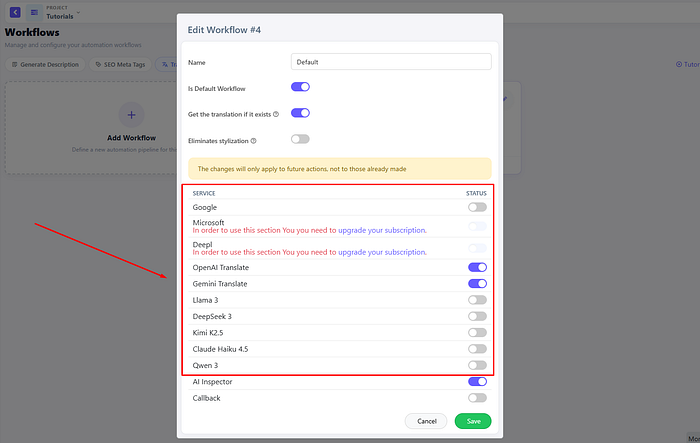The image size is (700, 443).
Task: Switch on DeepSeek 3 service
Action: [x=477, y=316]
